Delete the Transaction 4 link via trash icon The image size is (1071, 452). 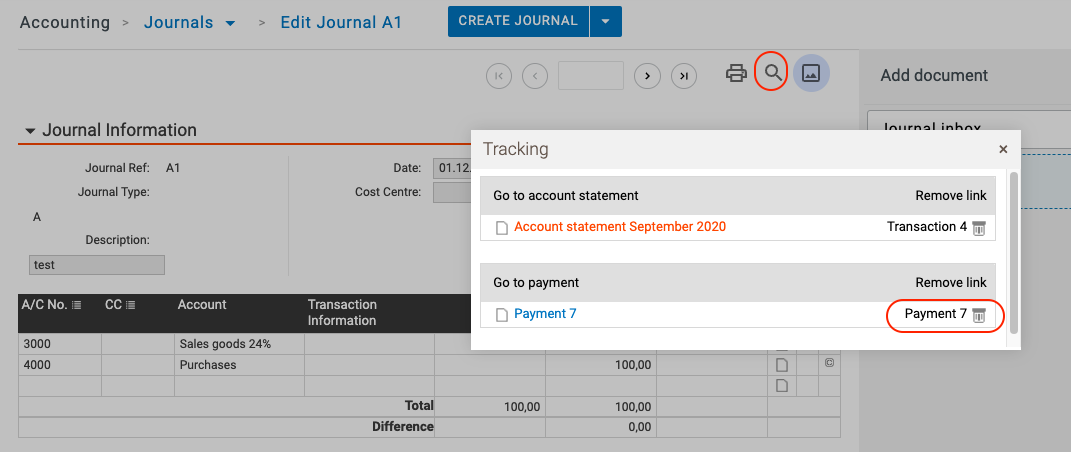(x=979, y=228)
